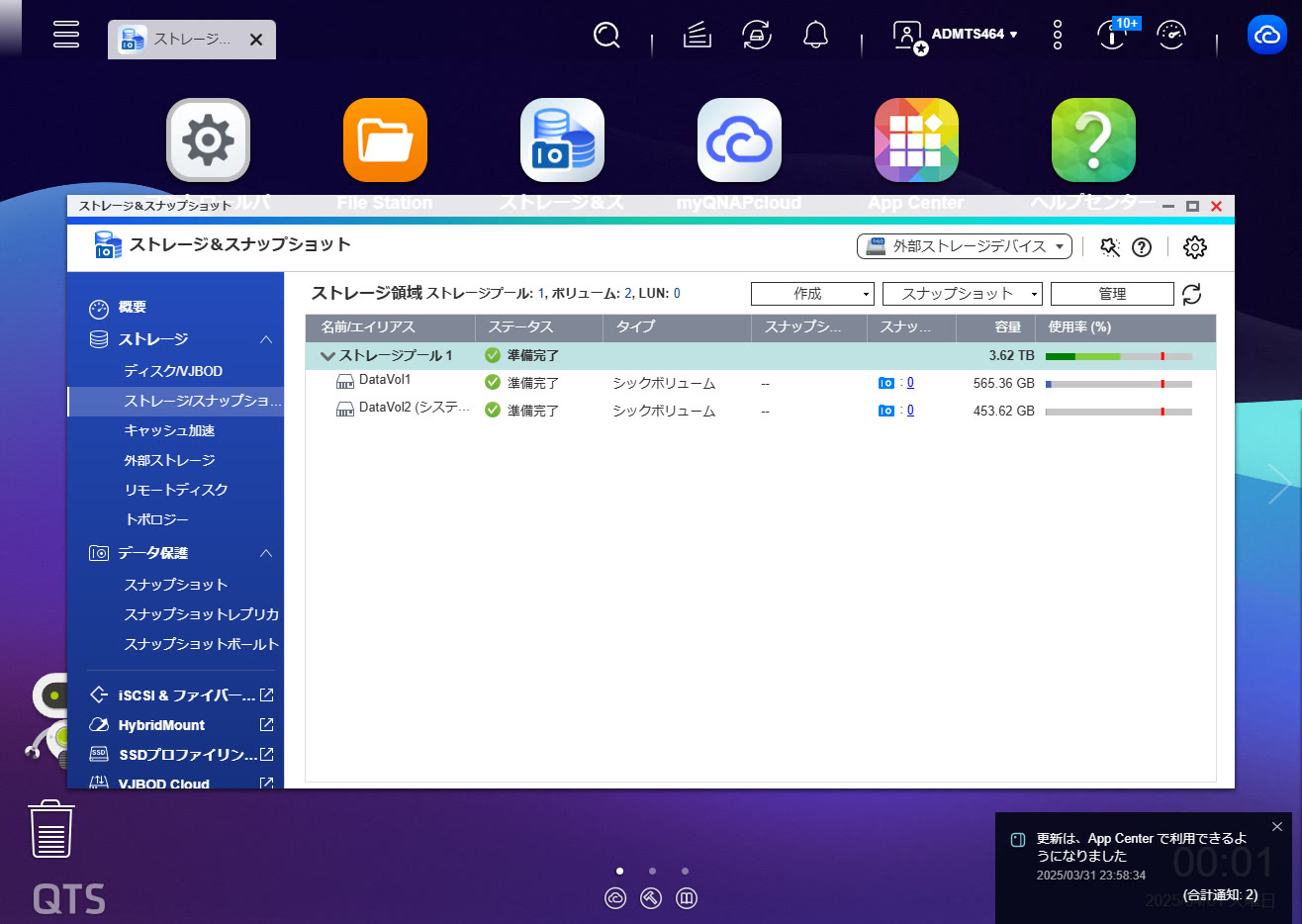This screenshot has height=924, width=1302.
Task: Click DataVol2 usage percentage bar
Action: (x=1119, y=412)
